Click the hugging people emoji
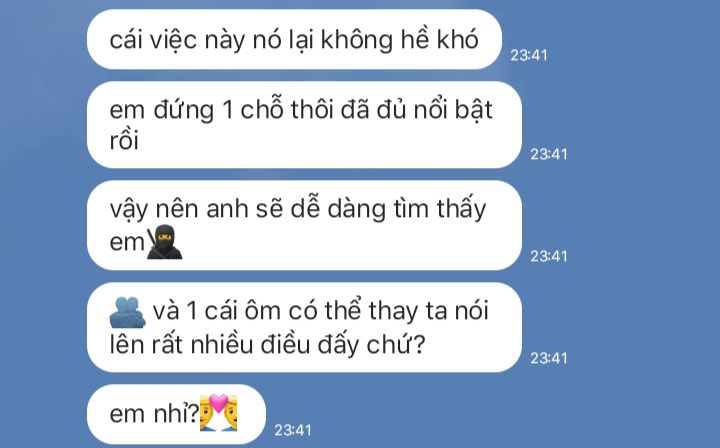This screenshot has height=448, width=720. pyautogui.click(x=128, y=313)
